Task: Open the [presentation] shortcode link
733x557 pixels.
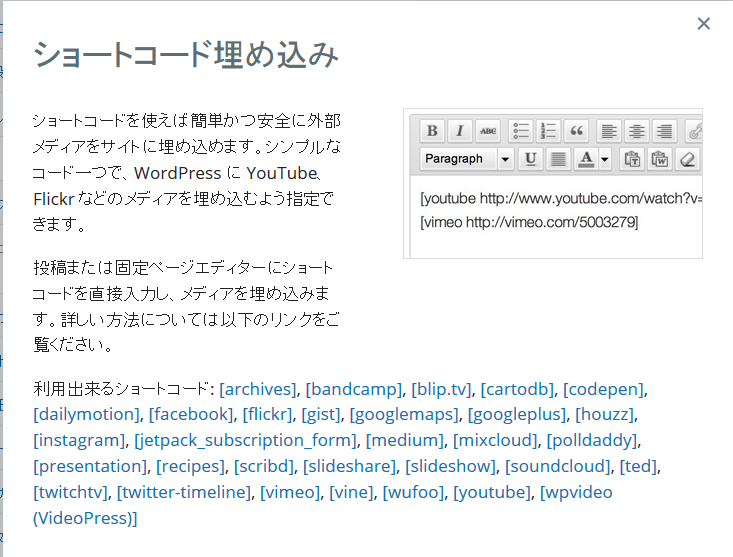Action: [x=90, y=466]
